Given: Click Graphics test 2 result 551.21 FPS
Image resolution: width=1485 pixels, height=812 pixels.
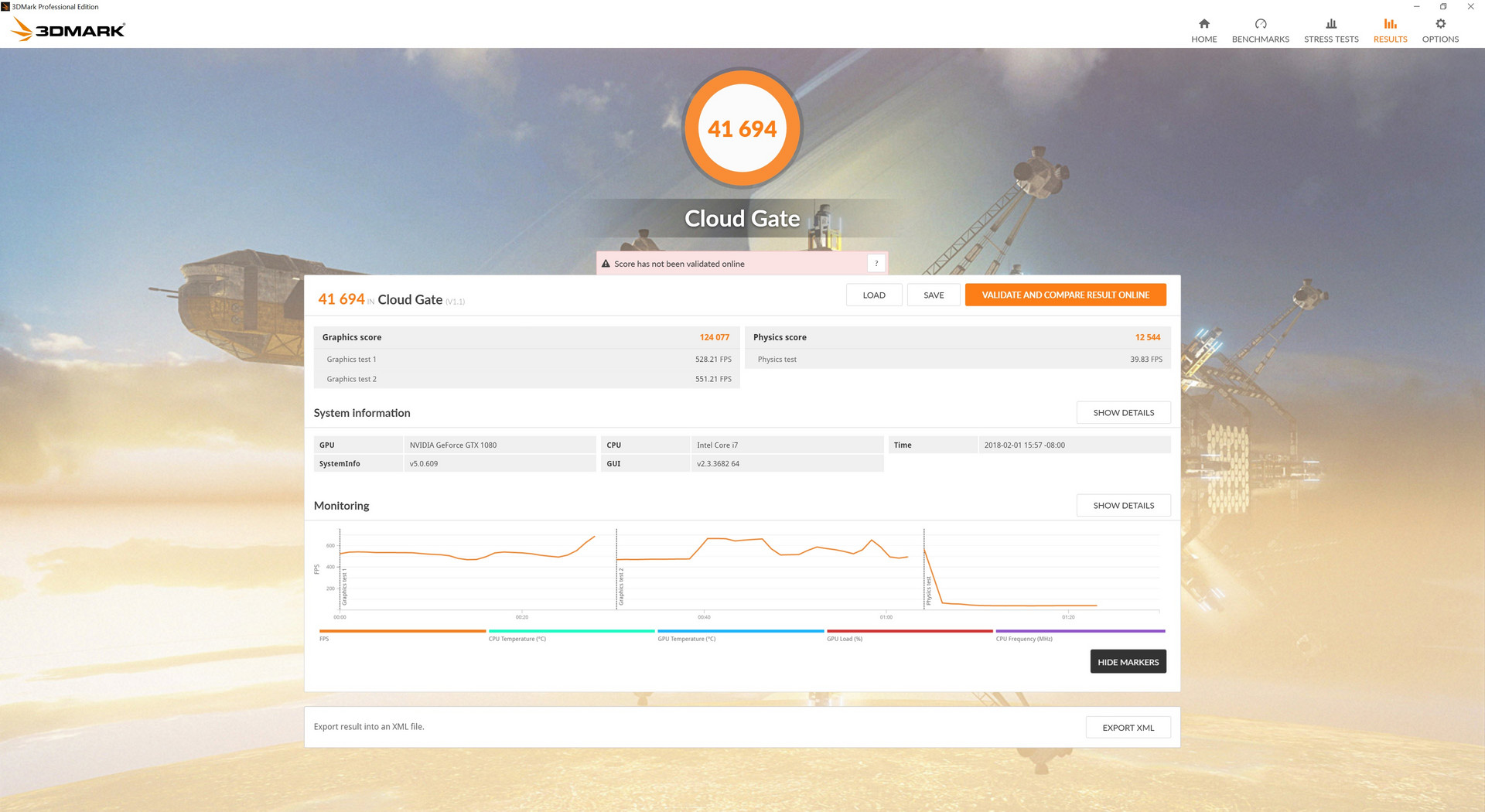Looking at the screenshot, I should coord(713,379).
